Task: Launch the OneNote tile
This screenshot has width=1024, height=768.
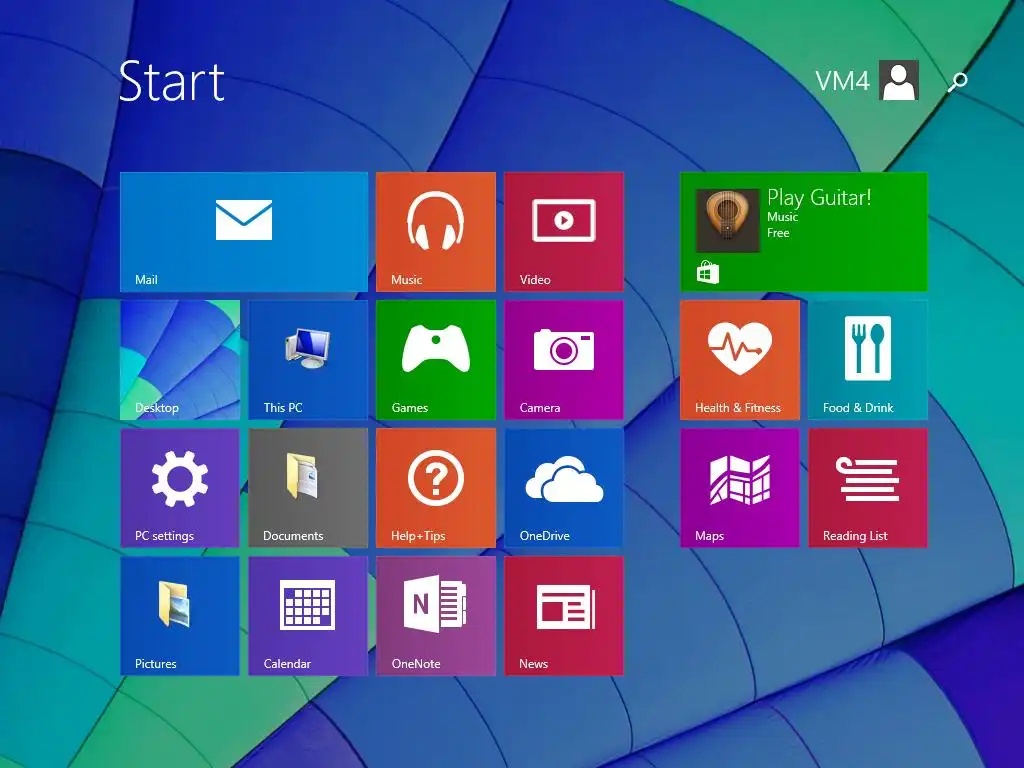Action: pos(436,616)
